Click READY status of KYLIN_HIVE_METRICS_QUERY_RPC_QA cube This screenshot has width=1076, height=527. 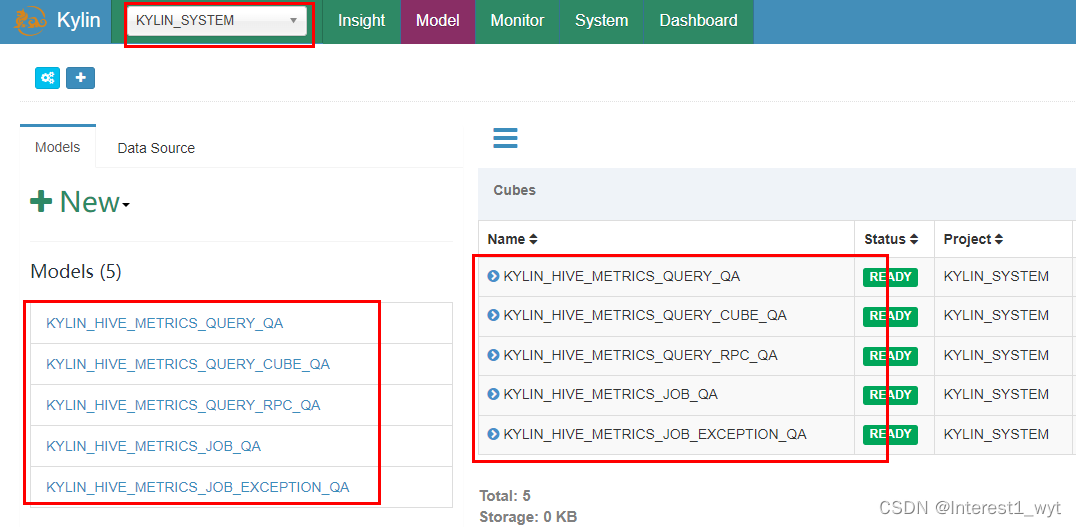click(890, 355)
